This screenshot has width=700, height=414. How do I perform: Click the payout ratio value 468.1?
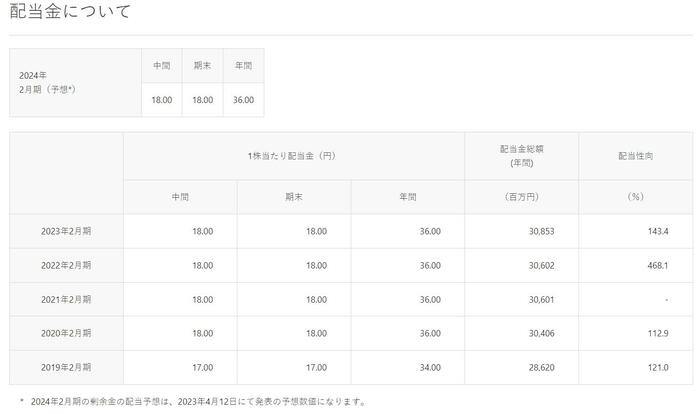tap(656, 265)
